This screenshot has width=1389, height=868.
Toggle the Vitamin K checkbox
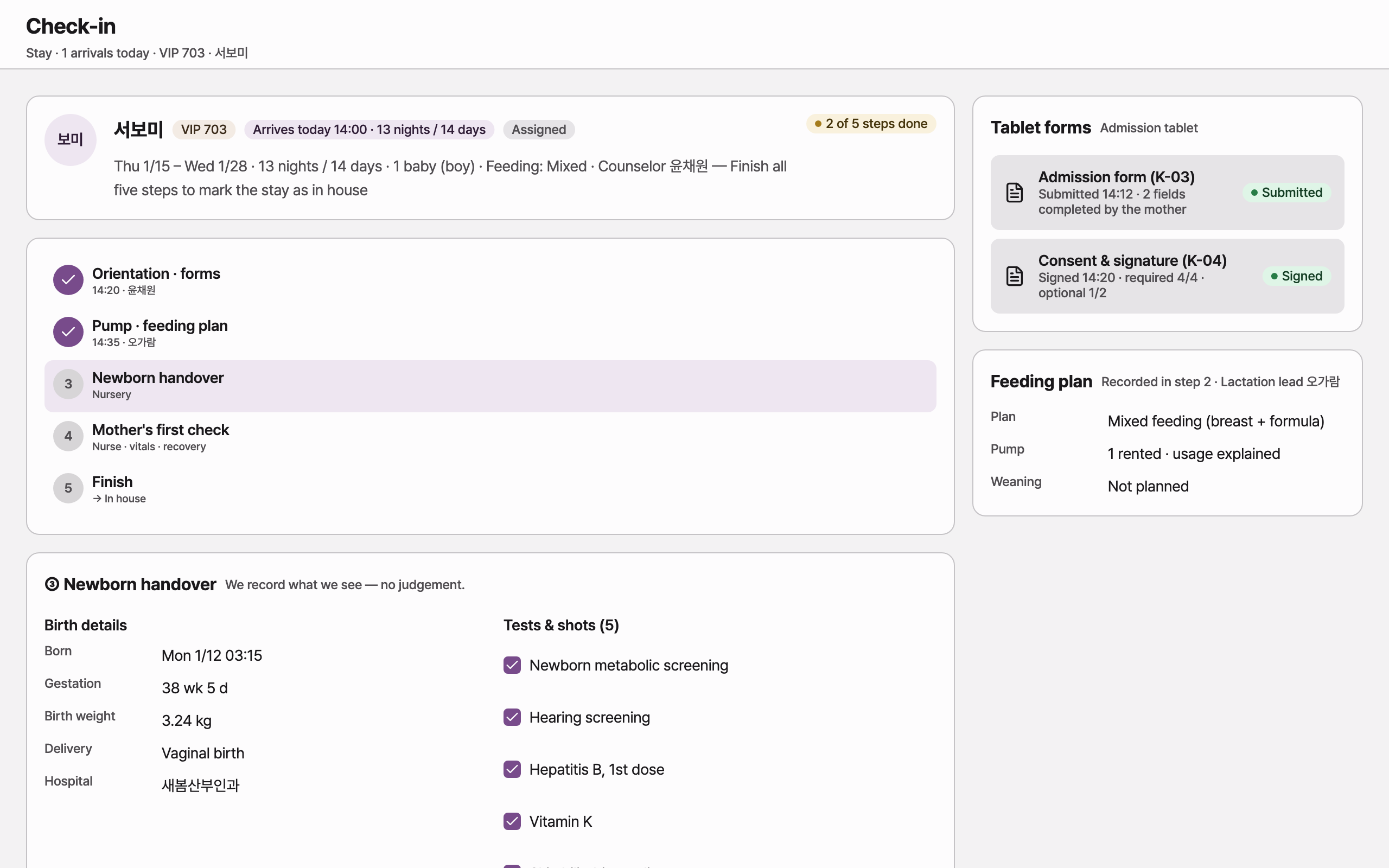512,821
